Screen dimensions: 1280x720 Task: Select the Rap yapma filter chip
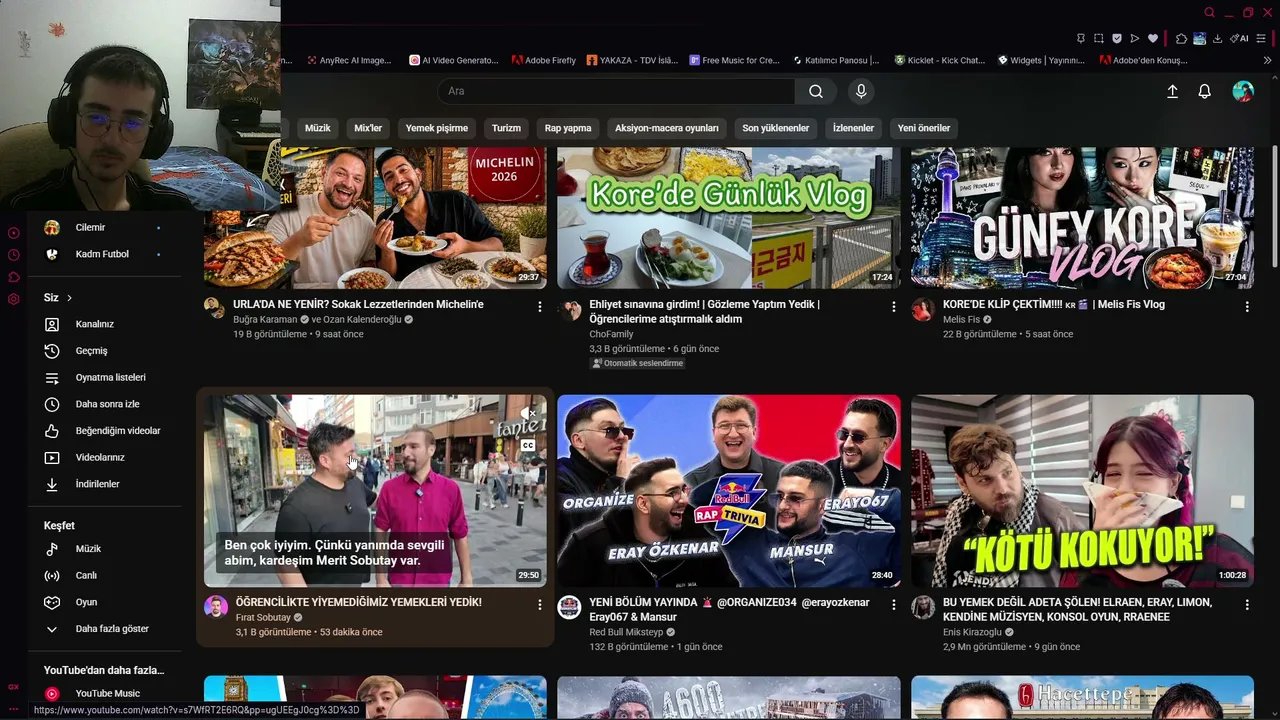(568, 128)
